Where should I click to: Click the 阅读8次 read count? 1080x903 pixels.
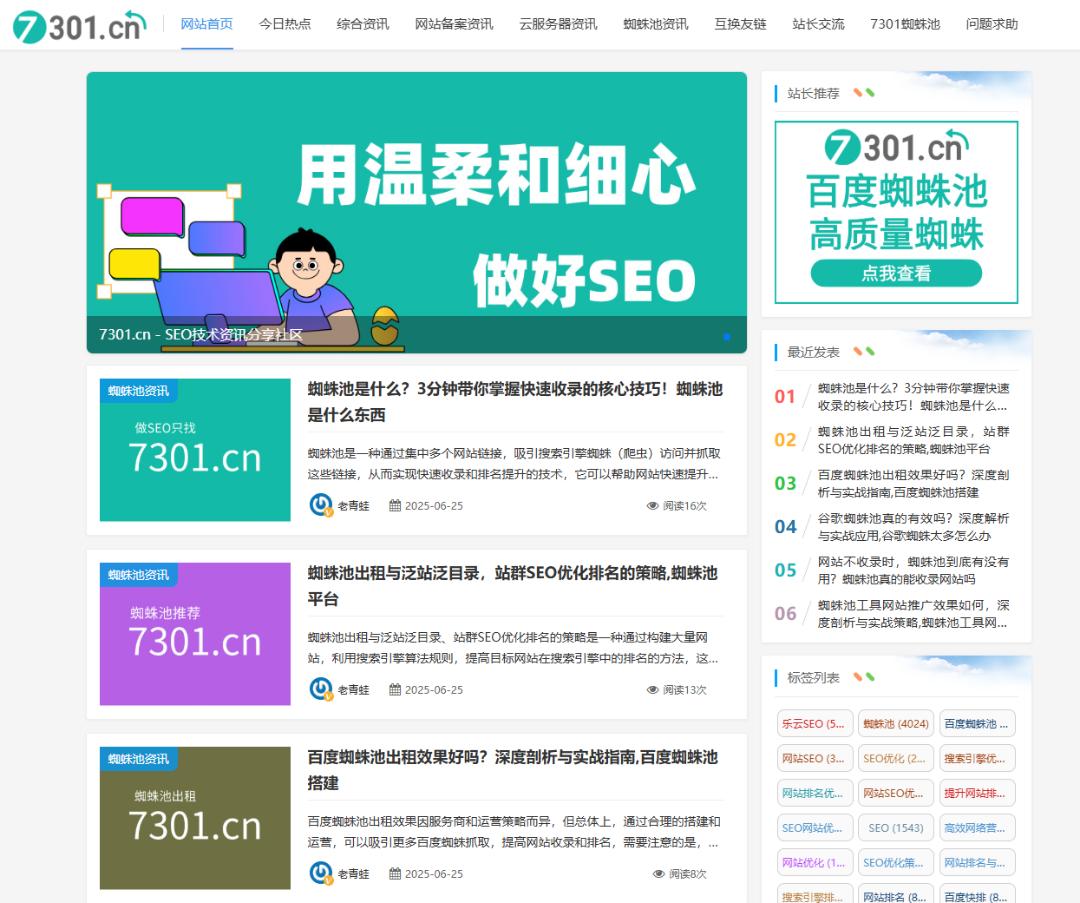point(687,873)
